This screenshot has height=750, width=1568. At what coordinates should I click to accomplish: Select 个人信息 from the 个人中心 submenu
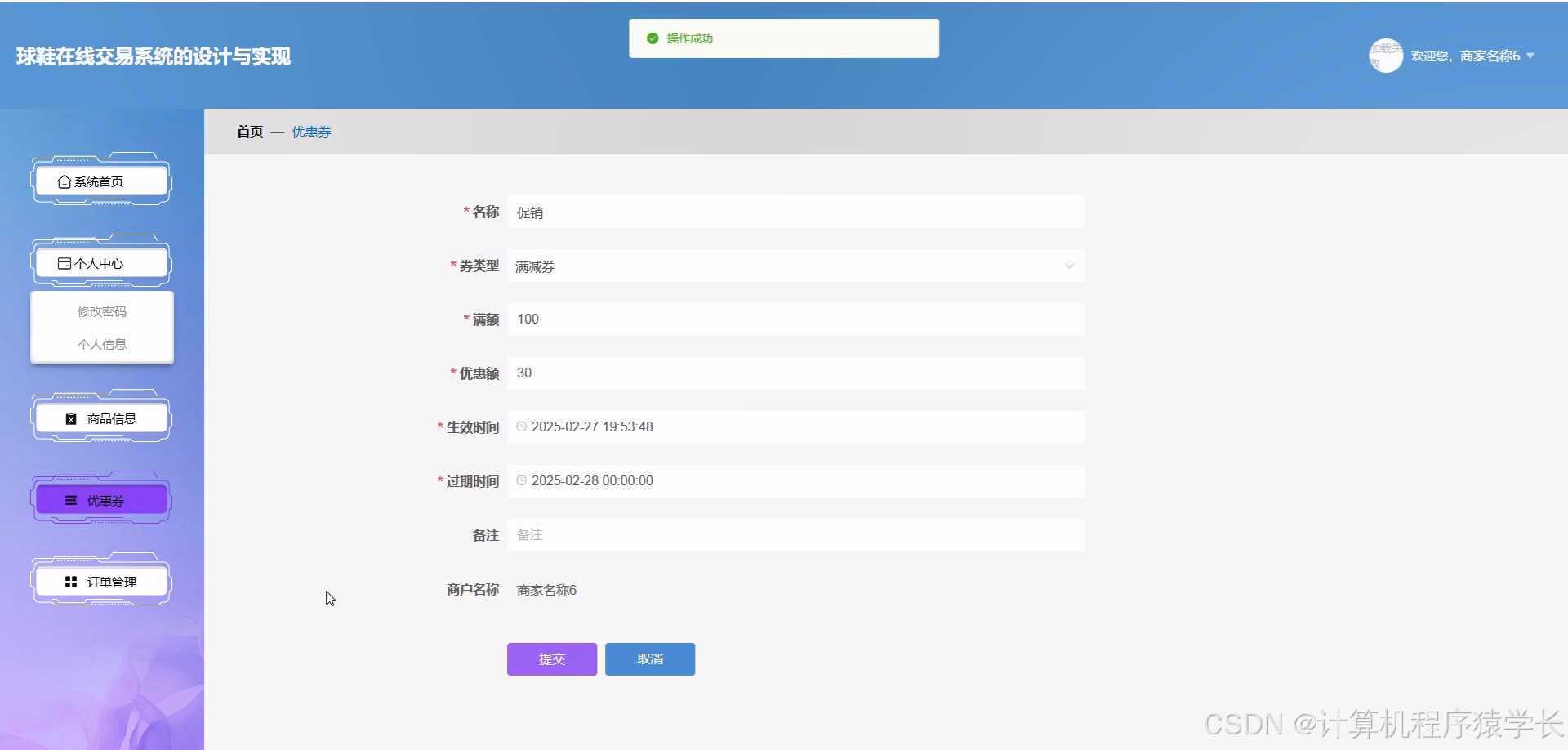pos(101,344)
